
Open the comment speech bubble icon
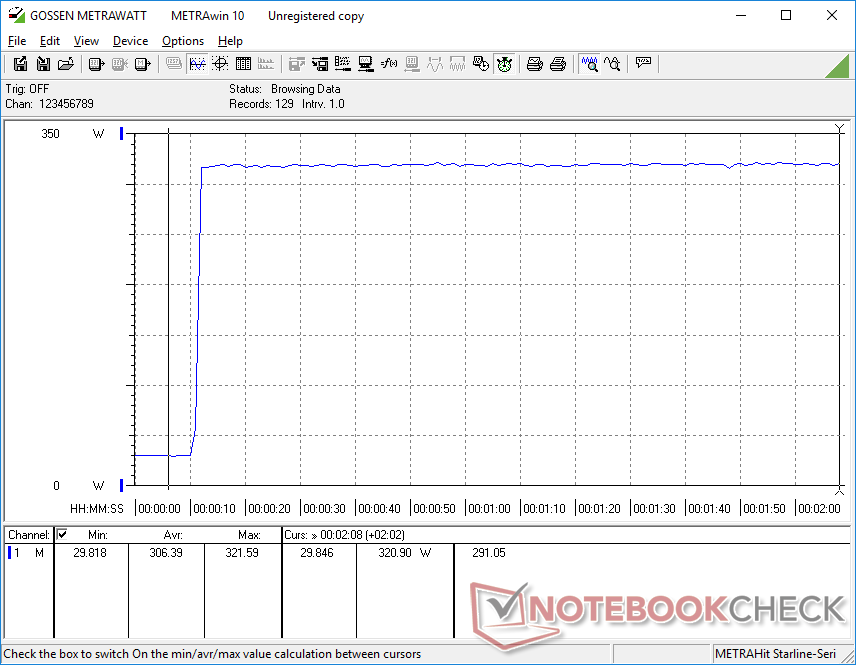[x=643, y=63]
